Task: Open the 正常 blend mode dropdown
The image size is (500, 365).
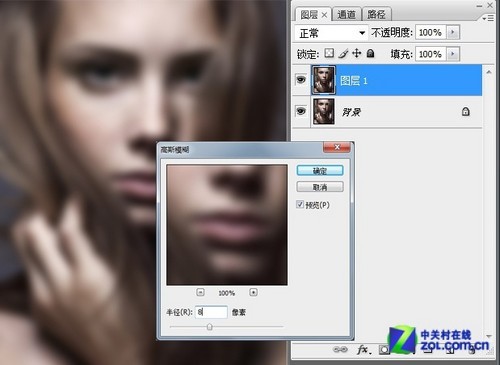Action: (332, 33)
